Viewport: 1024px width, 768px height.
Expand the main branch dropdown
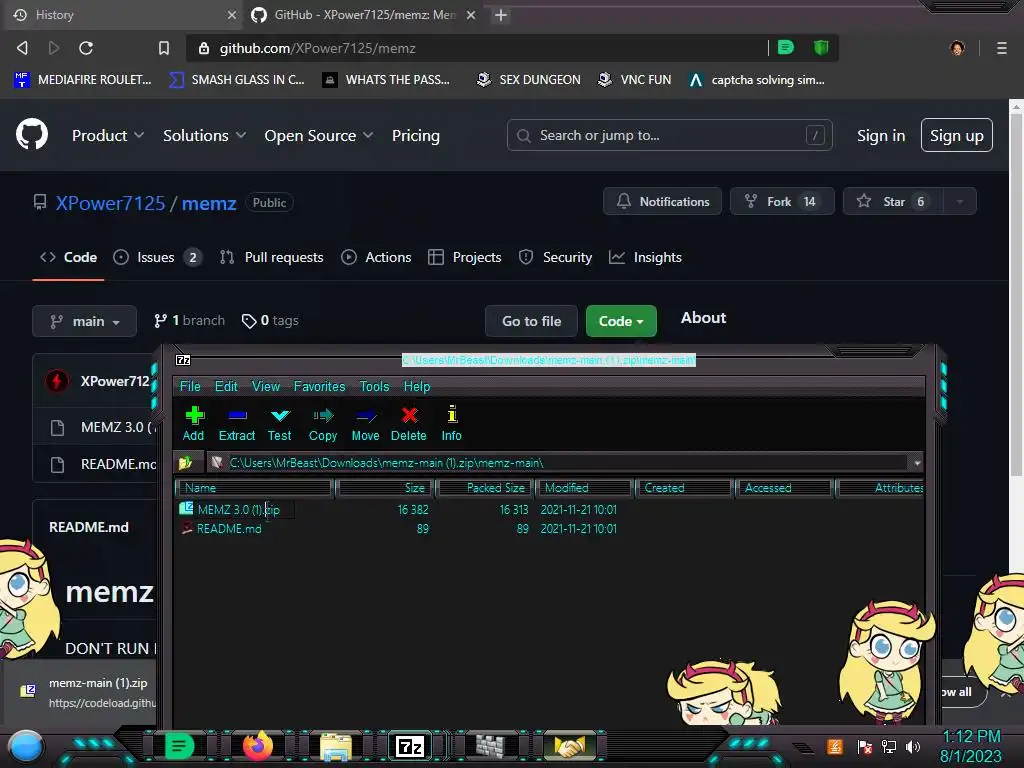point(84,321)
